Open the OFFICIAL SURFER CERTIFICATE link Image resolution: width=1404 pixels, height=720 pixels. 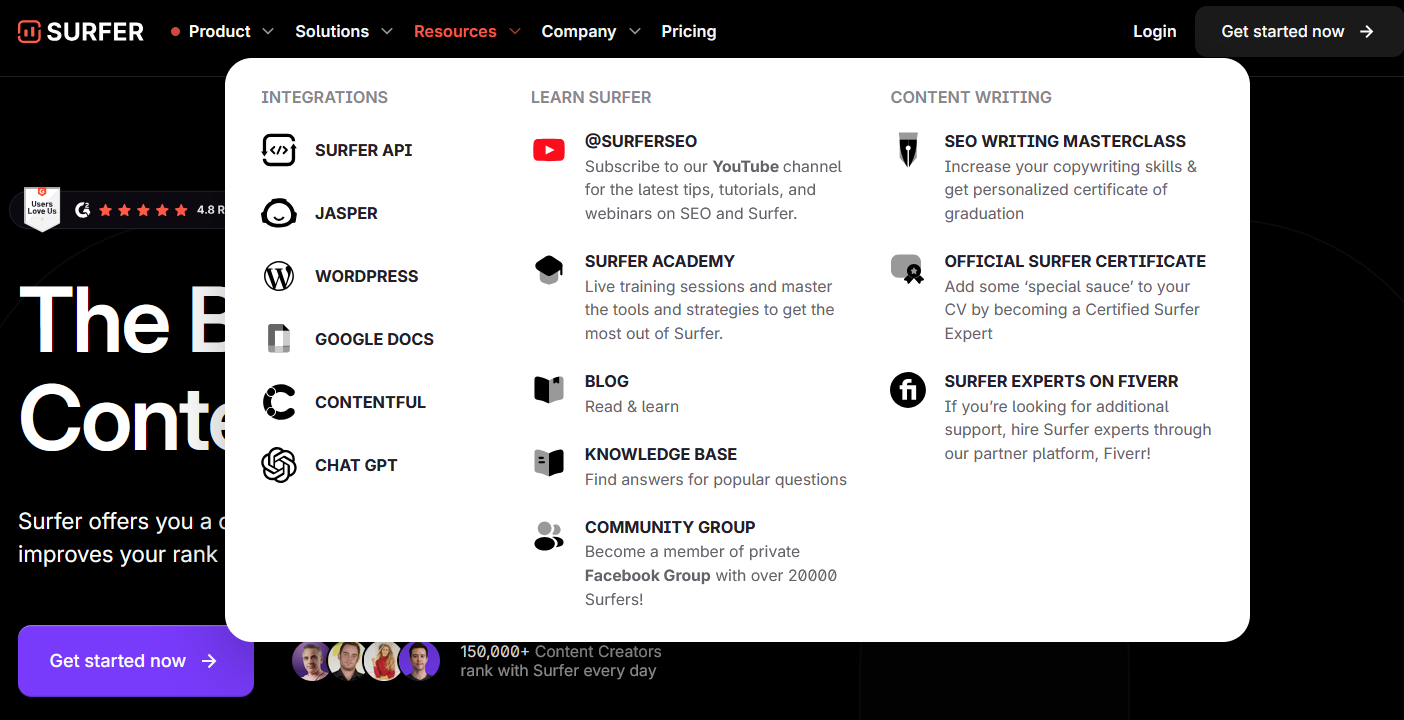pos(1075,261)
